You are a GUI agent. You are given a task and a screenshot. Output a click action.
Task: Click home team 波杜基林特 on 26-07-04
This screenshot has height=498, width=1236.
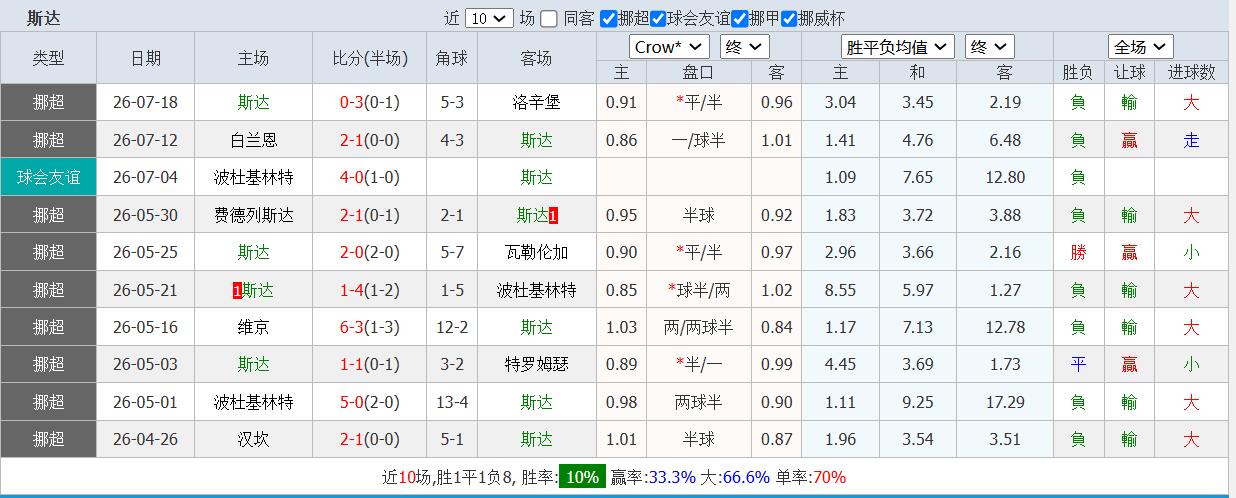click(x=254, y=177)
